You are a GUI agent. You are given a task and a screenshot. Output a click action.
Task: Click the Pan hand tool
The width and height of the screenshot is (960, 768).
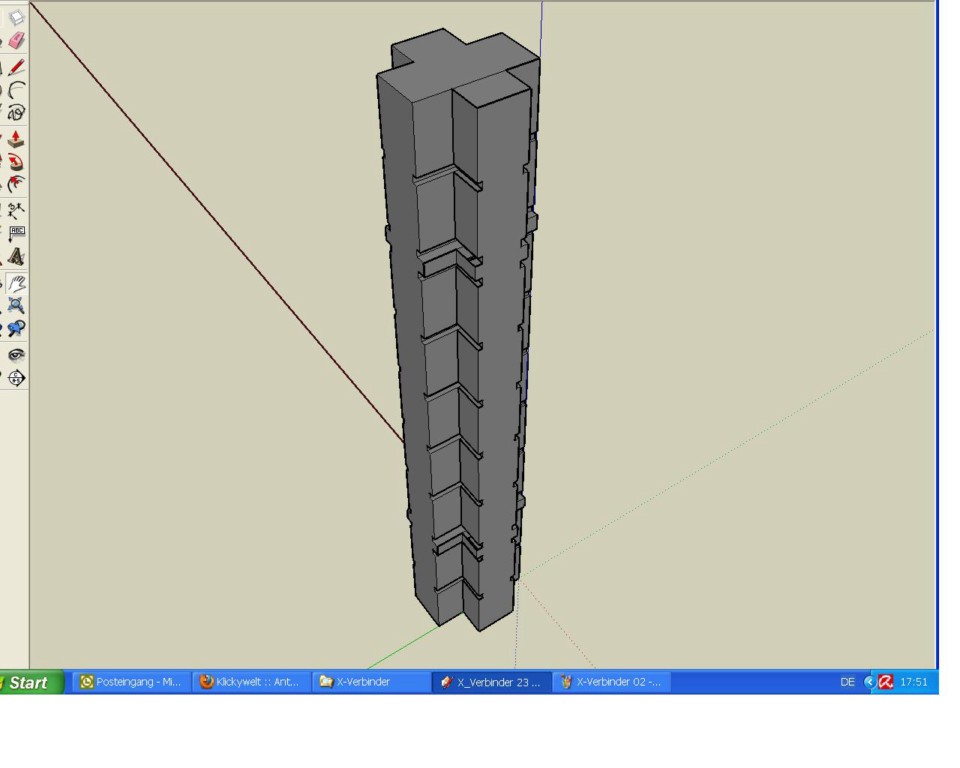16,284
